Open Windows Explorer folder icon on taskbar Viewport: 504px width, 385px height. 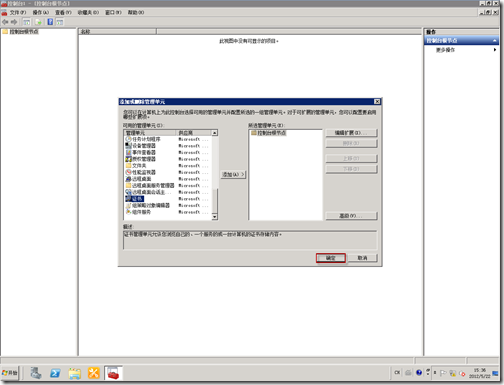click(x=75, y=373)
